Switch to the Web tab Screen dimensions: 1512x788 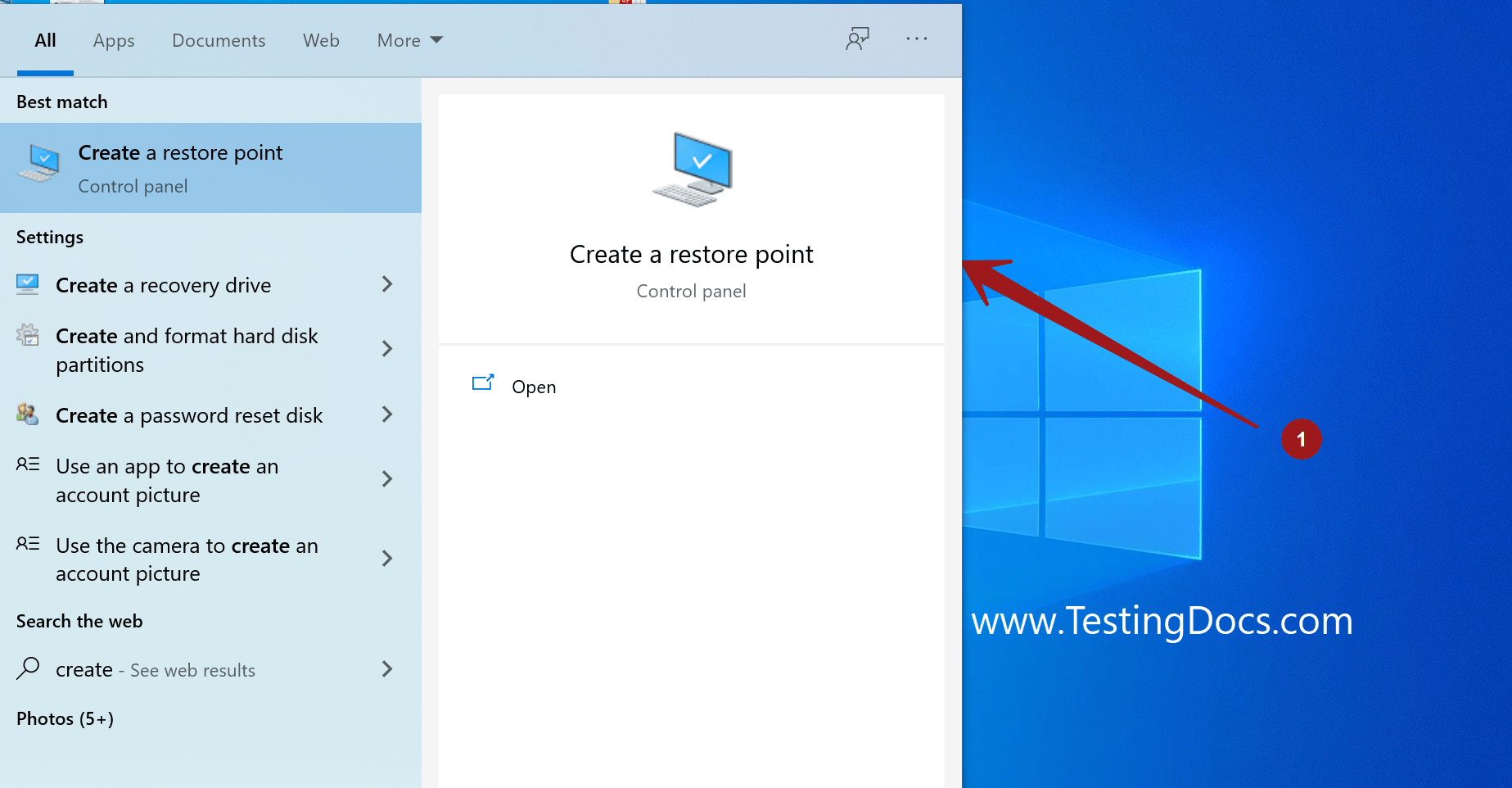(x=321, y=40)
